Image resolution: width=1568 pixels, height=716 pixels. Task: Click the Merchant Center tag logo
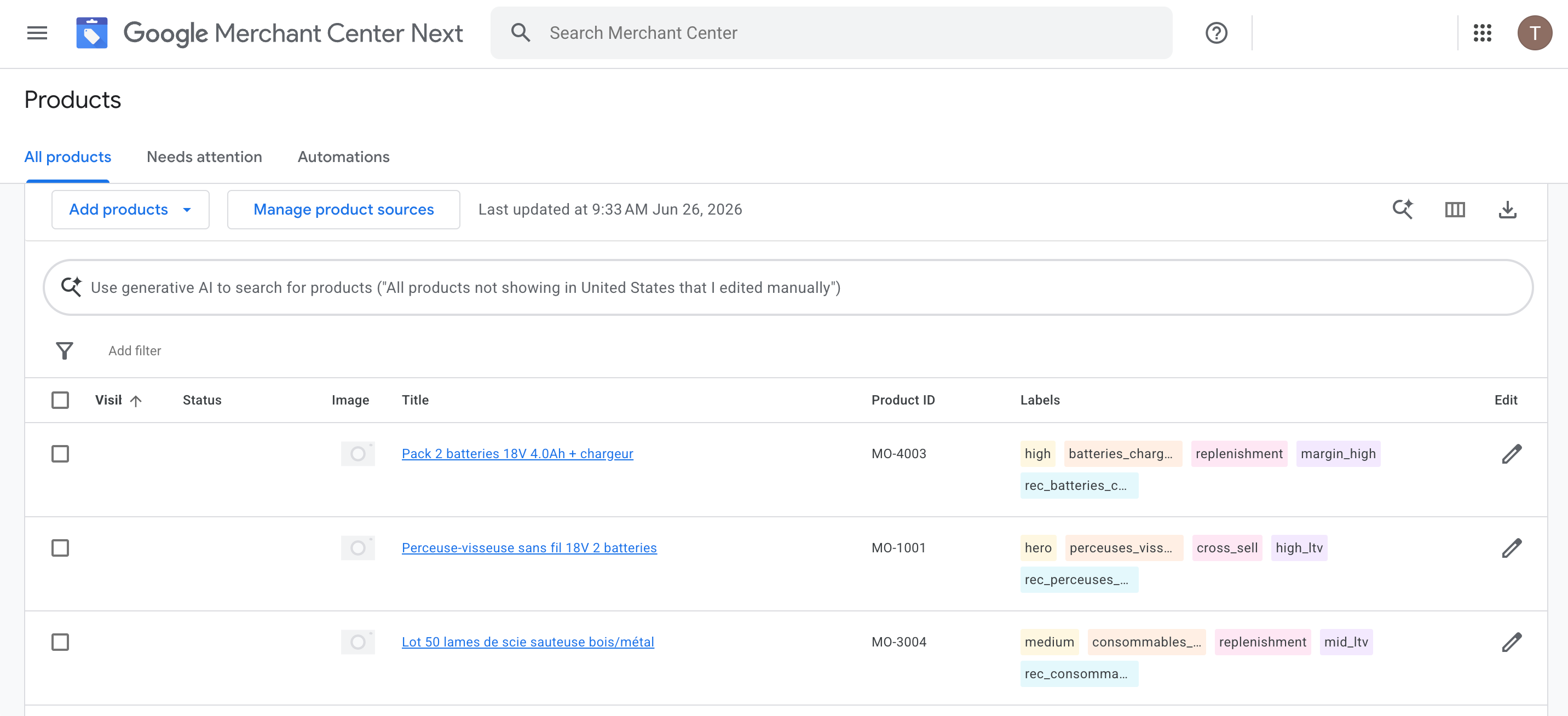[x=91, y=33]
